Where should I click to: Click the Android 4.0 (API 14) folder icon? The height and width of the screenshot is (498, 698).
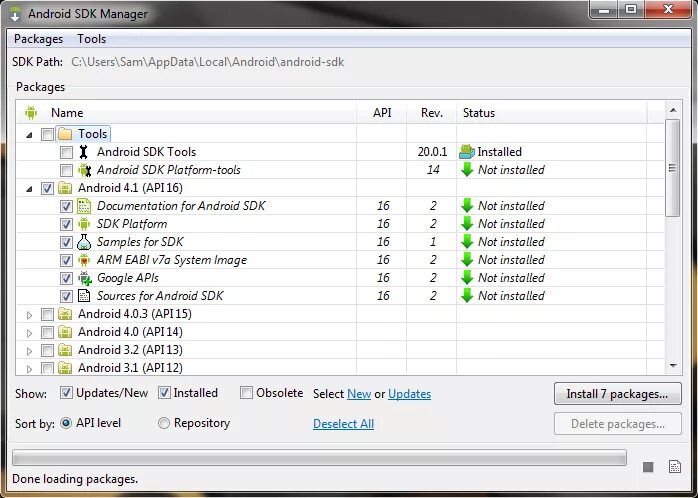[65, 332]
